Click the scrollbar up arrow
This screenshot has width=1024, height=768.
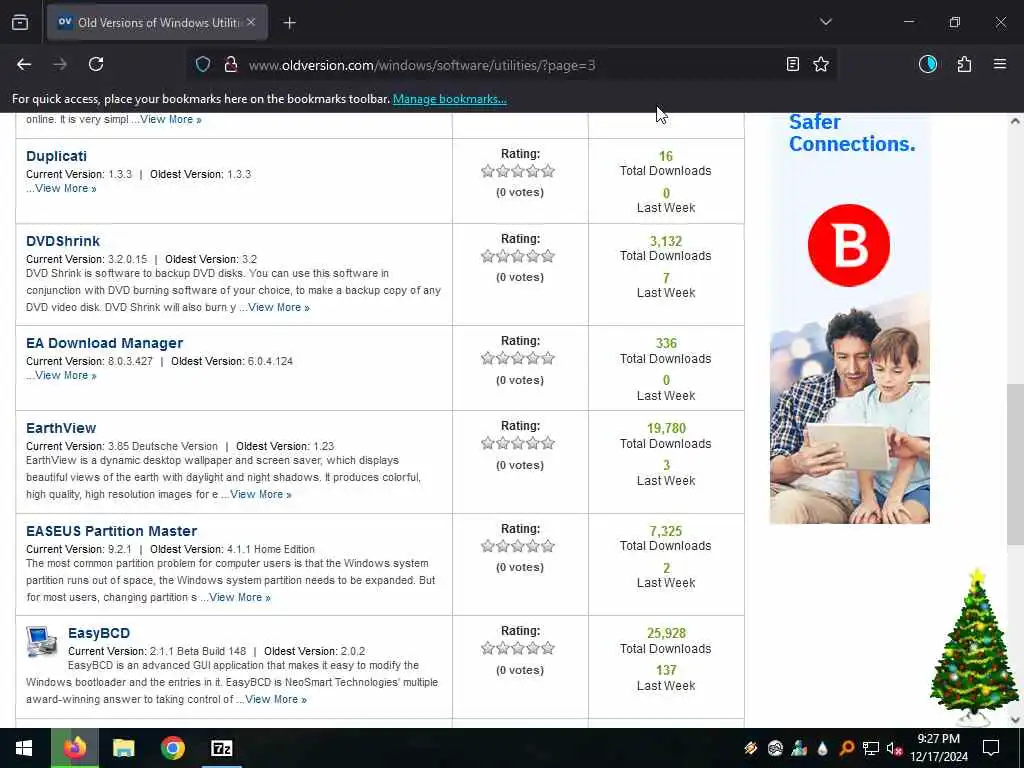coord(1015,121)
